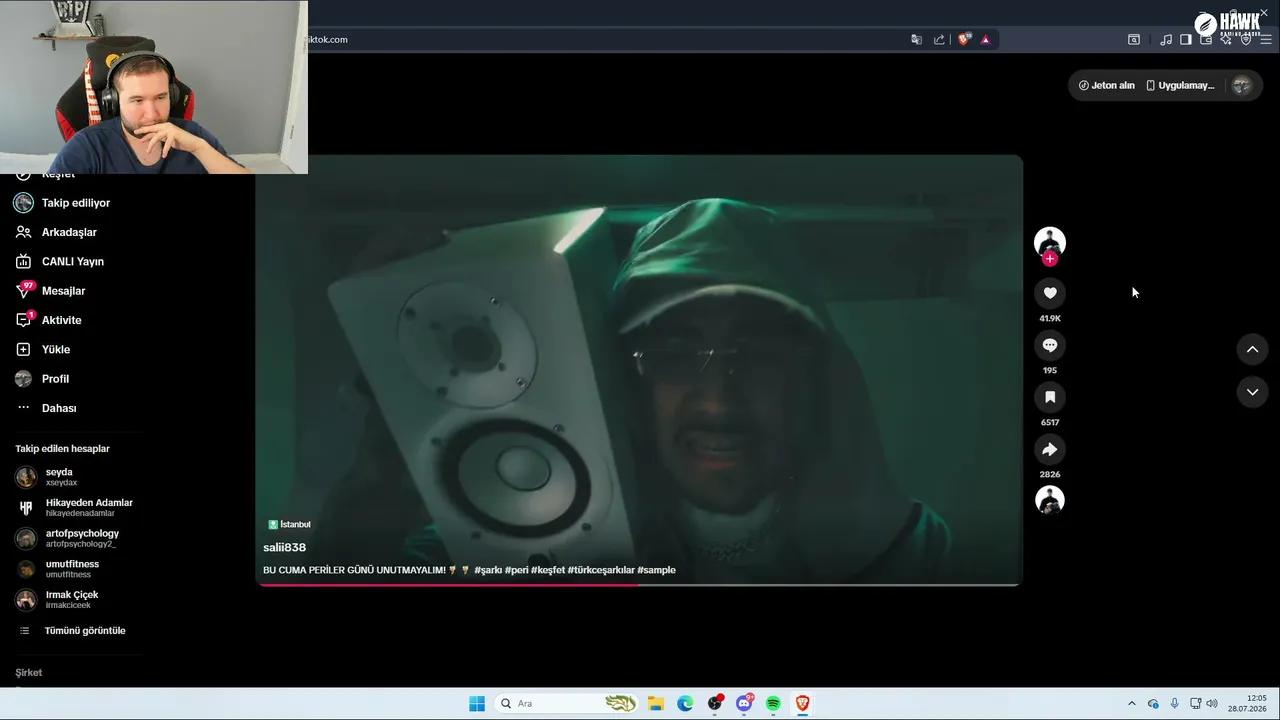This screenshot has height=720, width=1280.
Task: Click the Jeton alın coins button
Action: (x=1106, y=86)
